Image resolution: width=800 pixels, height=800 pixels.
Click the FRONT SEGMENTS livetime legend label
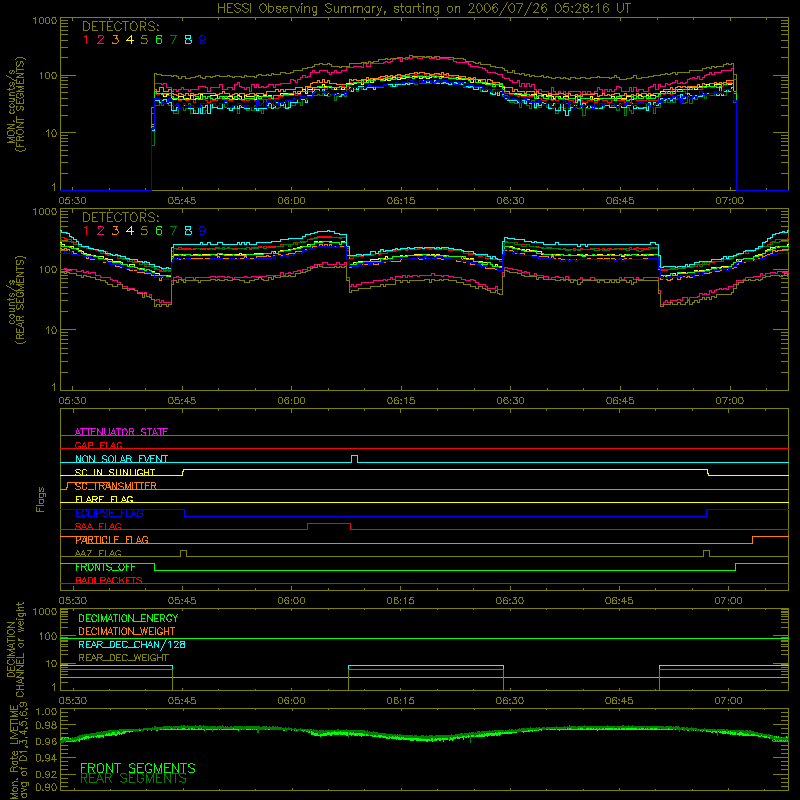138,768
